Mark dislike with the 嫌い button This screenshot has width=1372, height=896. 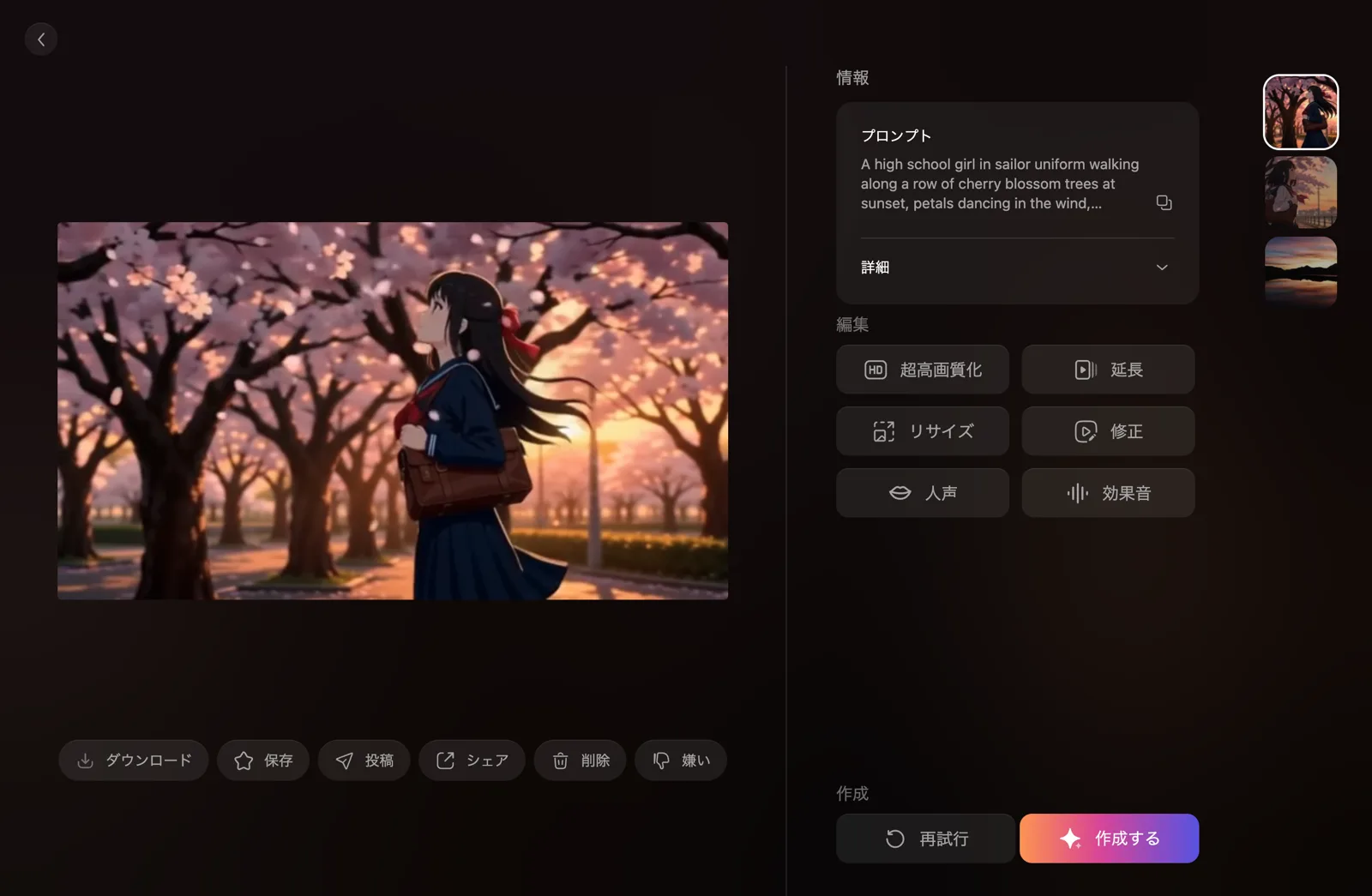681,761
